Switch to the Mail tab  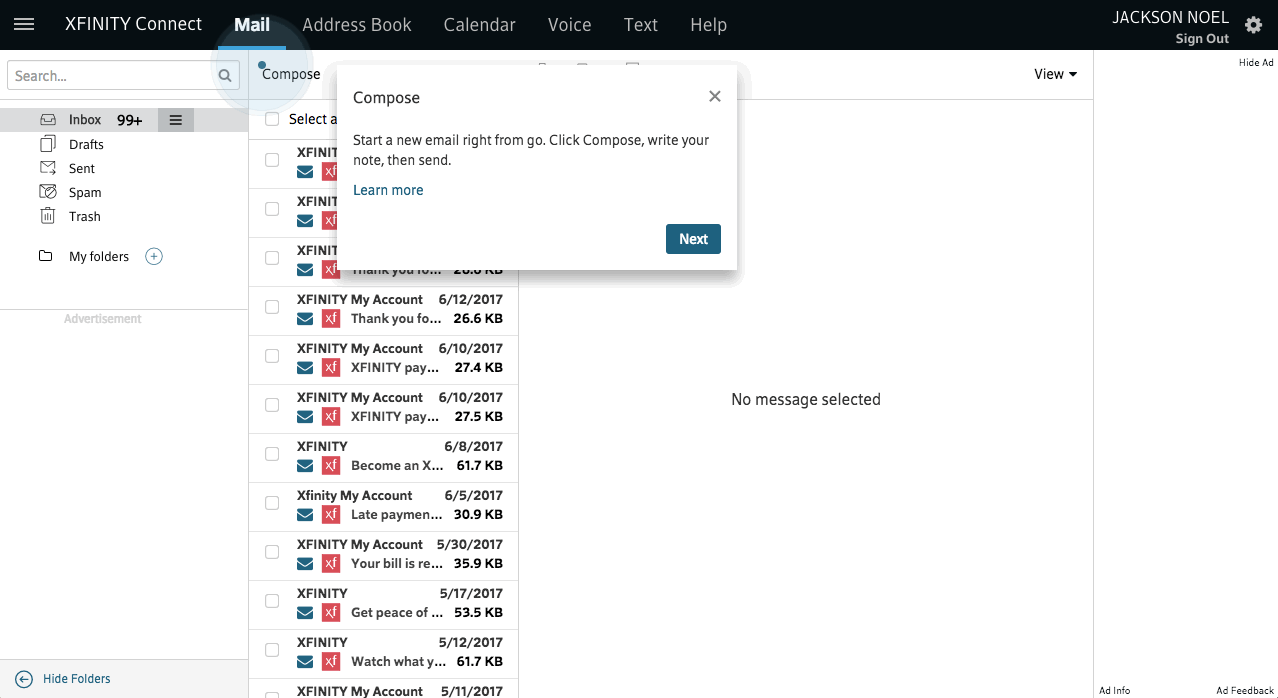point(252,25)
